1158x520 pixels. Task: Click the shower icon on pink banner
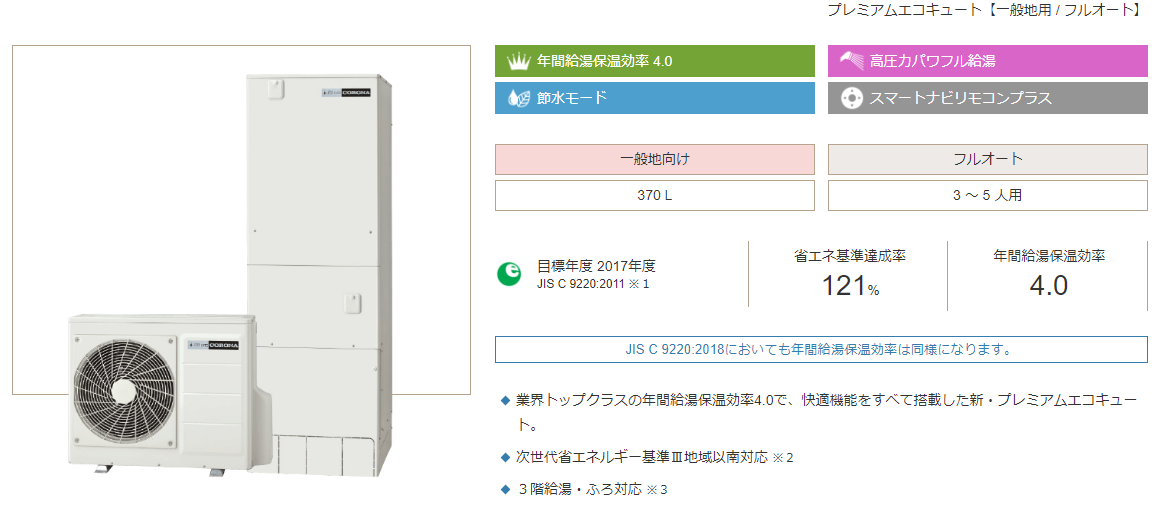point(852,61)
